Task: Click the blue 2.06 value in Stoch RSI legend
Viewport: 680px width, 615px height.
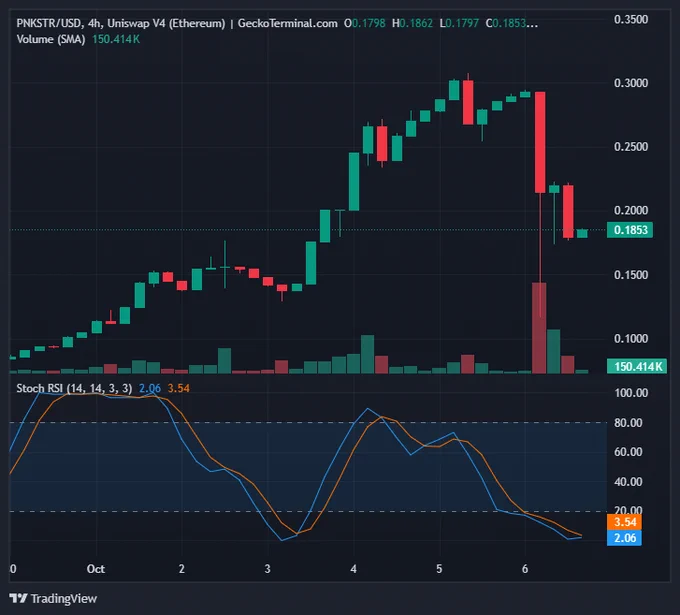Action: [150, 388]
